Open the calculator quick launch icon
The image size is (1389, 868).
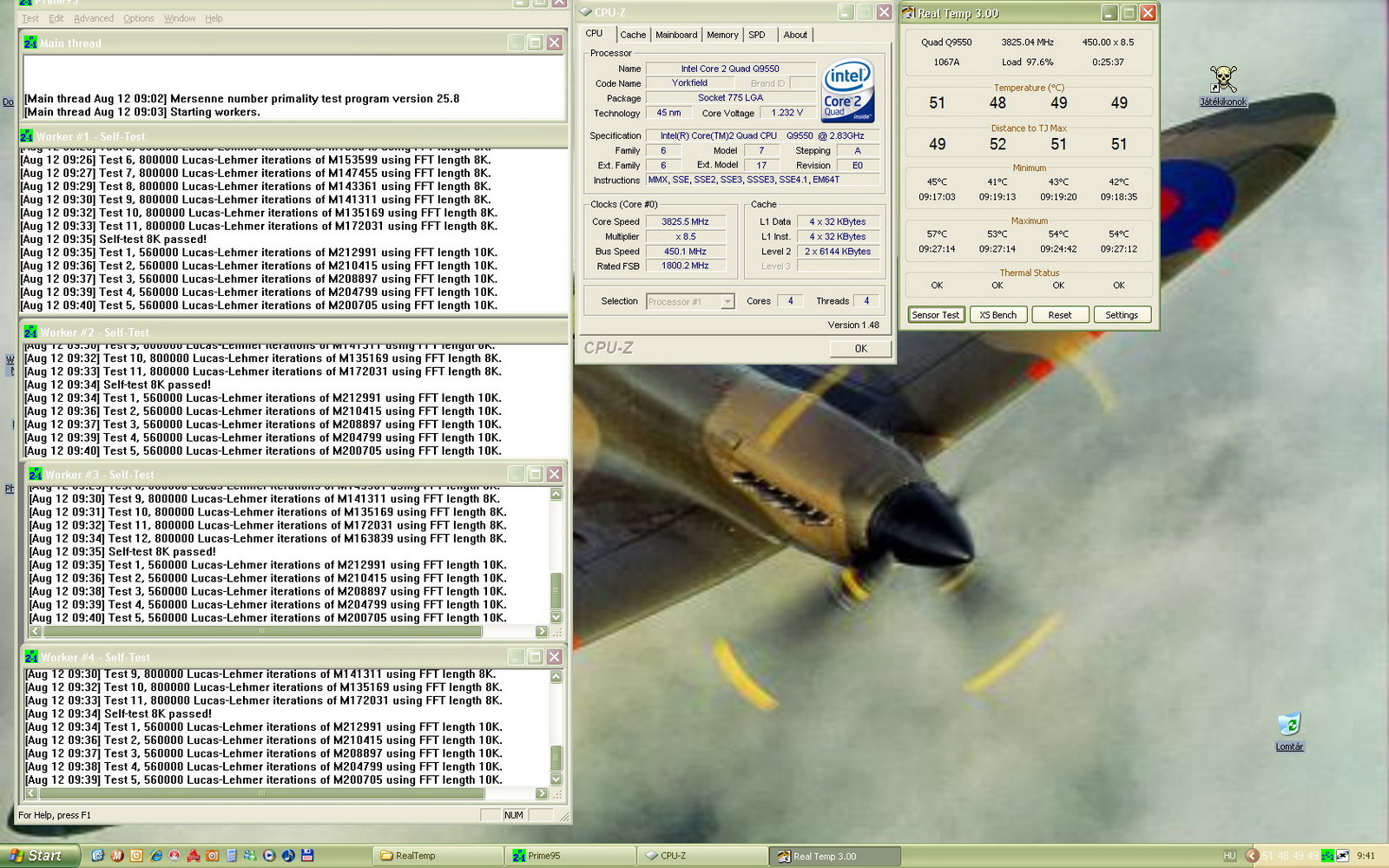pyautogui.click(x=232, y=856)
